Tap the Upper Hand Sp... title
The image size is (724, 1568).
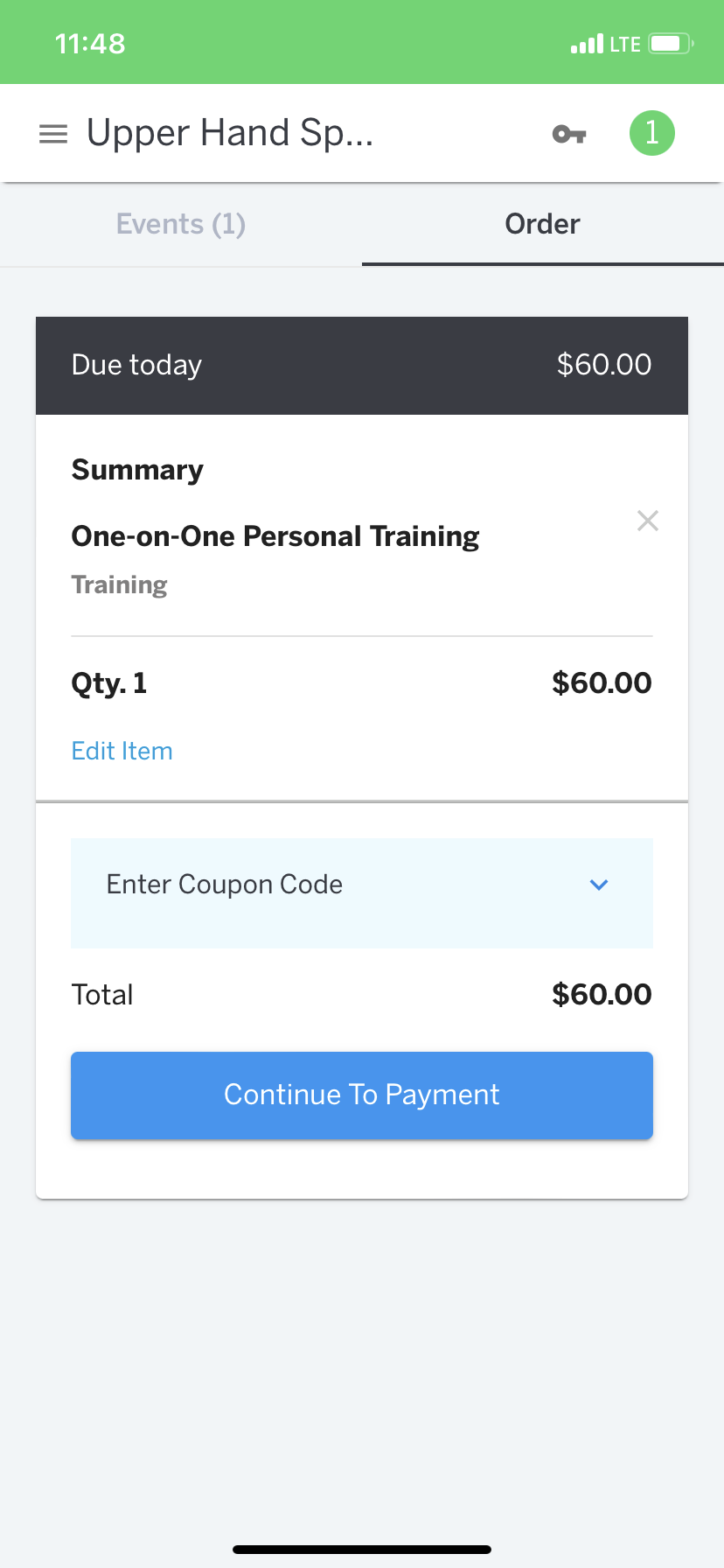coord(230,132)
